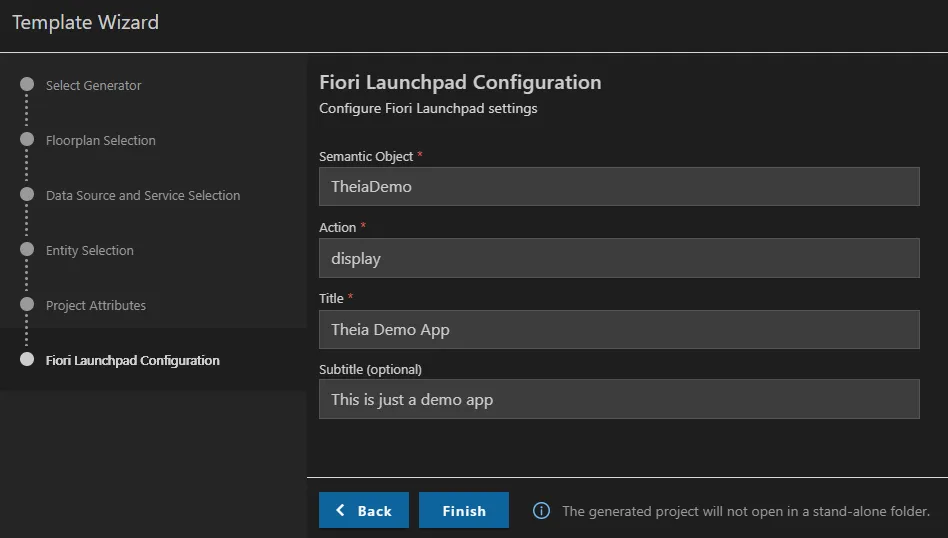The width and height of the screenshot is (948, 538).
Task: Click the Subtitle optional text field
Action: point(618,399)
